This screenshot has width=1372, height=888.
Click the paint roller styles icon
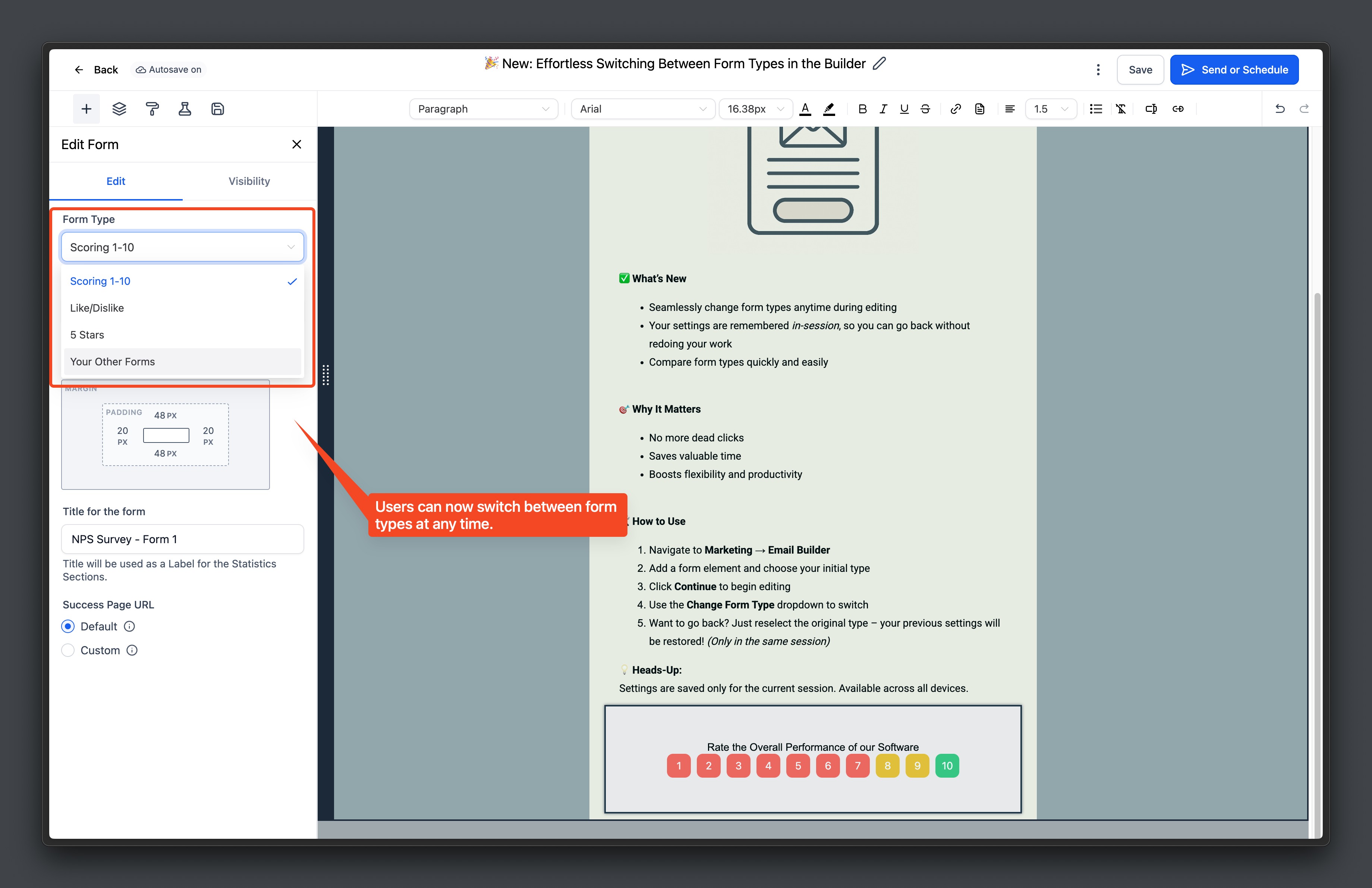click(x=152, y=109)
